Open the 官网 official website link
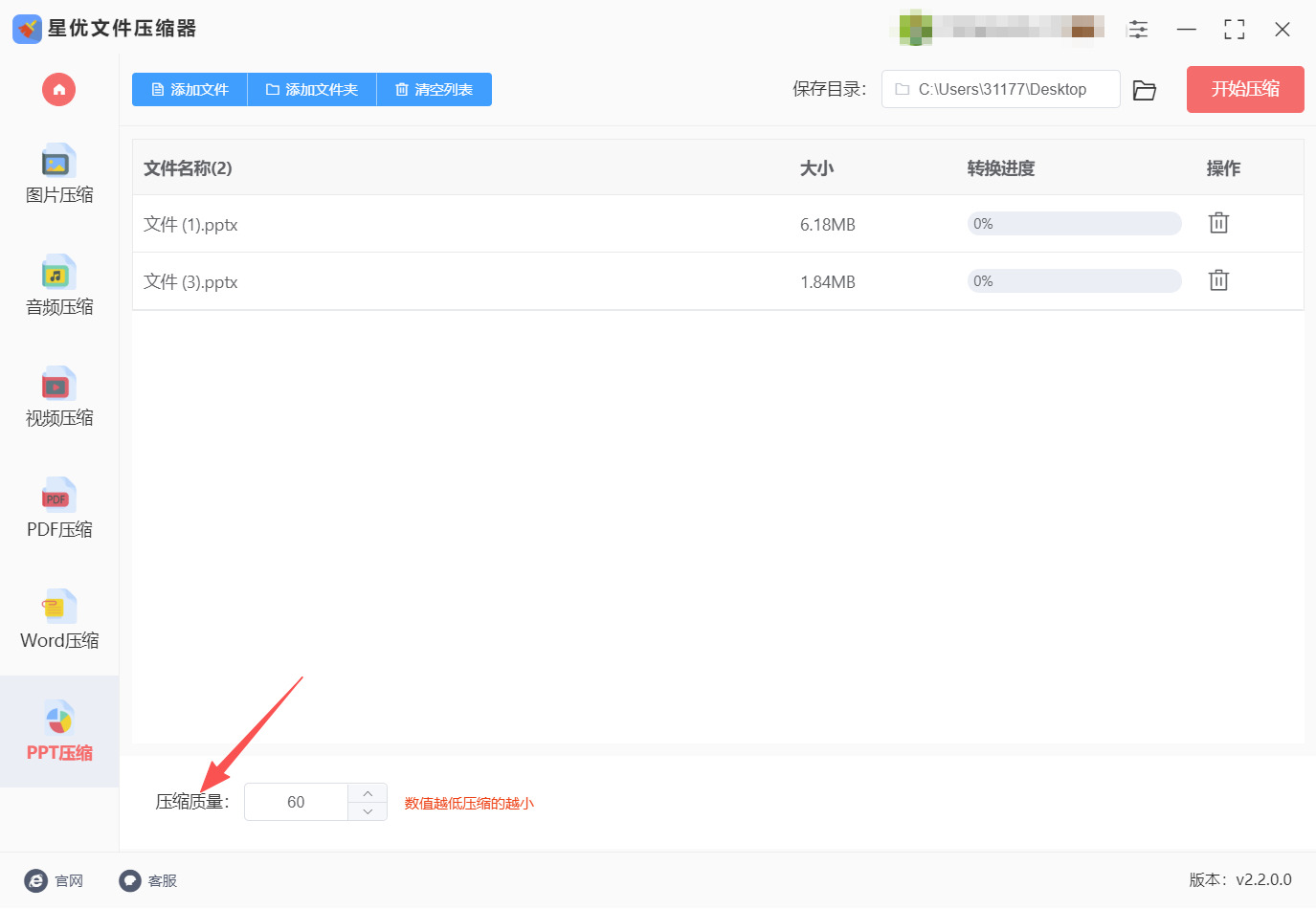This screenshot has height=909, width=1316. click(x=55, y=881)
